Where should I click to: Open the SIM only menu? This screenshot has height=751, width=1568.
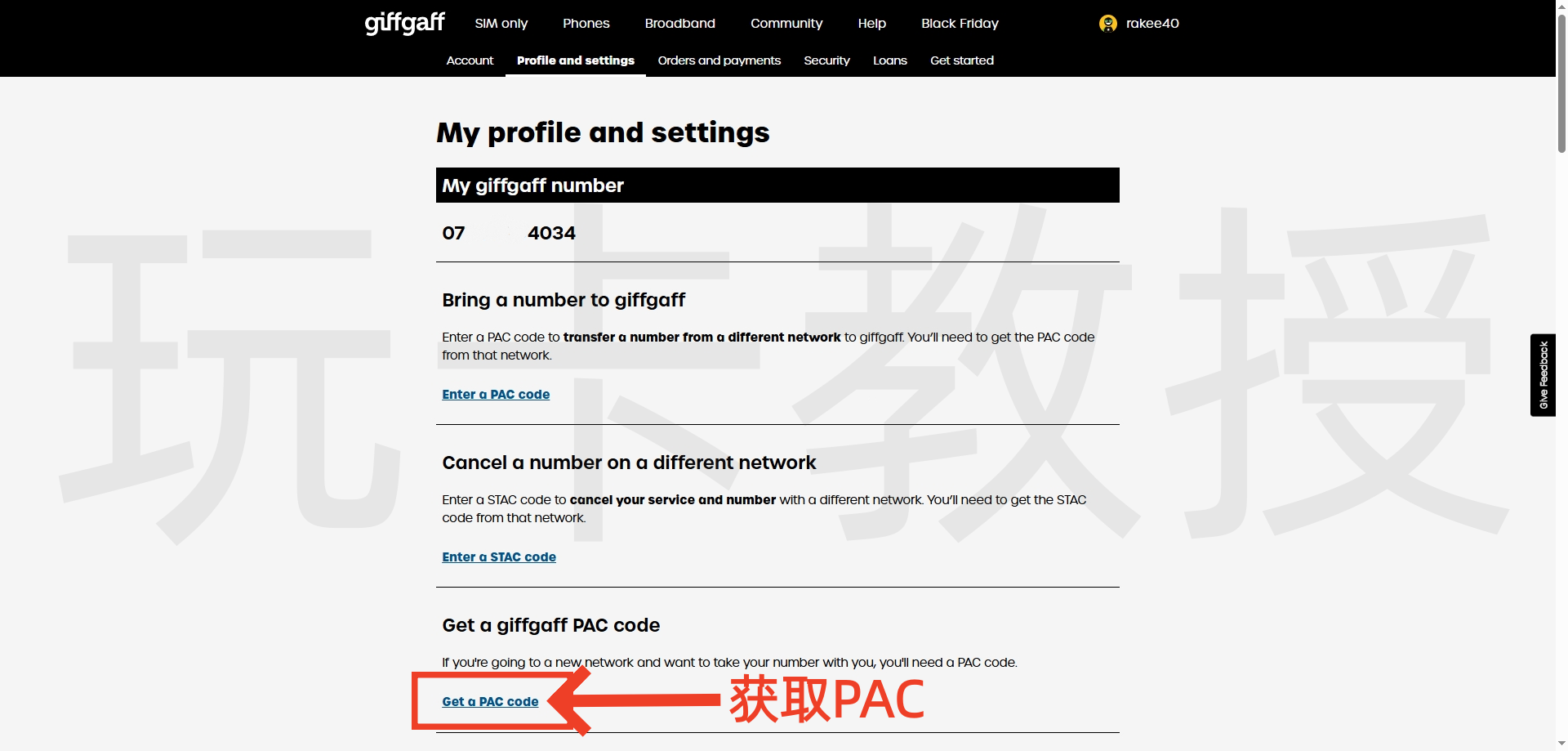pyautogui.click(x=501, y=23)
